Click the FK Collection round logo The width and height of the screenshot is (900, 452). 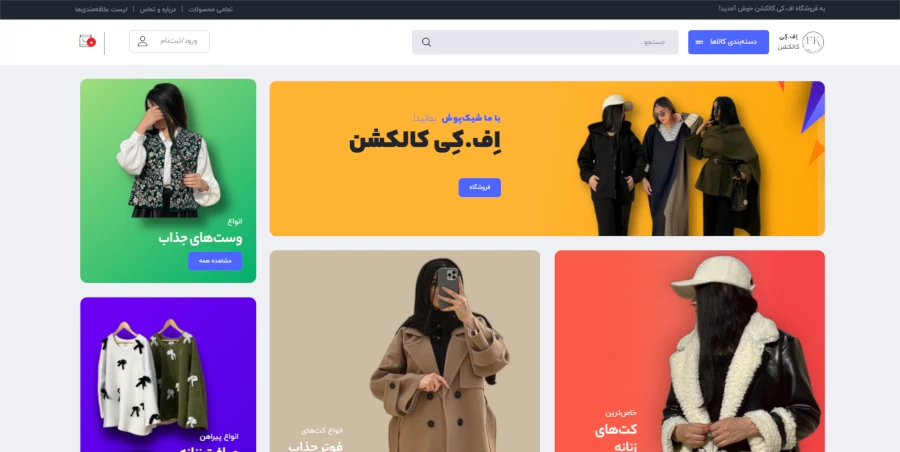pyautogui.click(x=813, y=42)
